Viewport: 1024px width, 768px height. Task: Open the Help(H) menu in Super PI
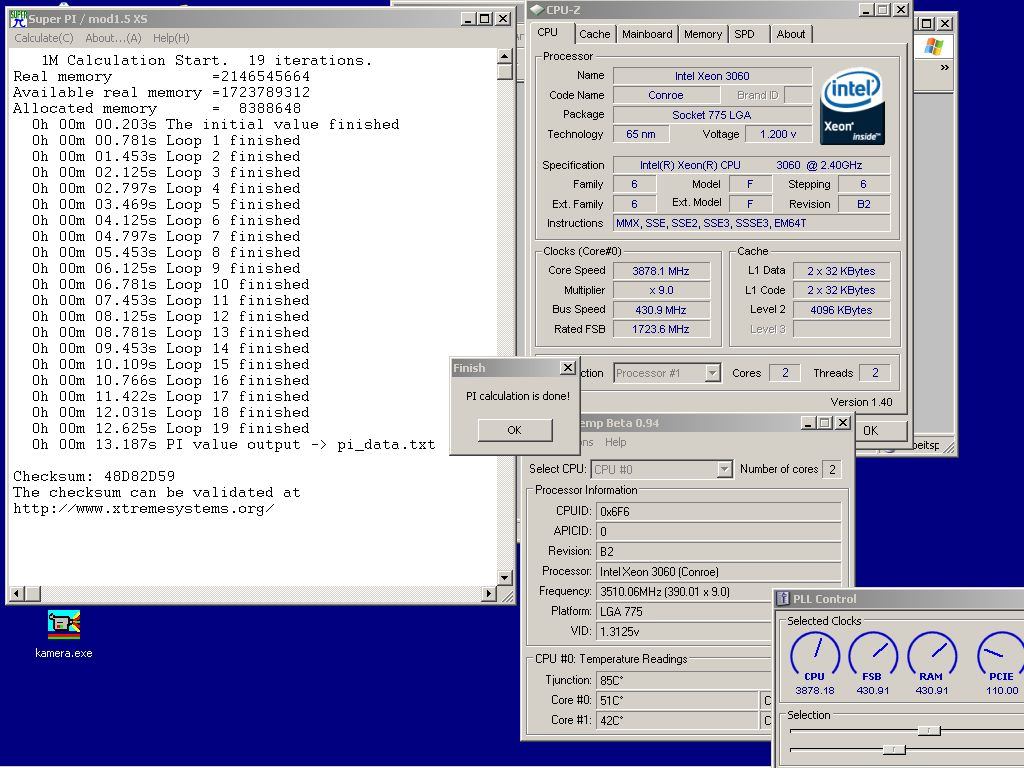pyautogui.click(x=171, y=38)
